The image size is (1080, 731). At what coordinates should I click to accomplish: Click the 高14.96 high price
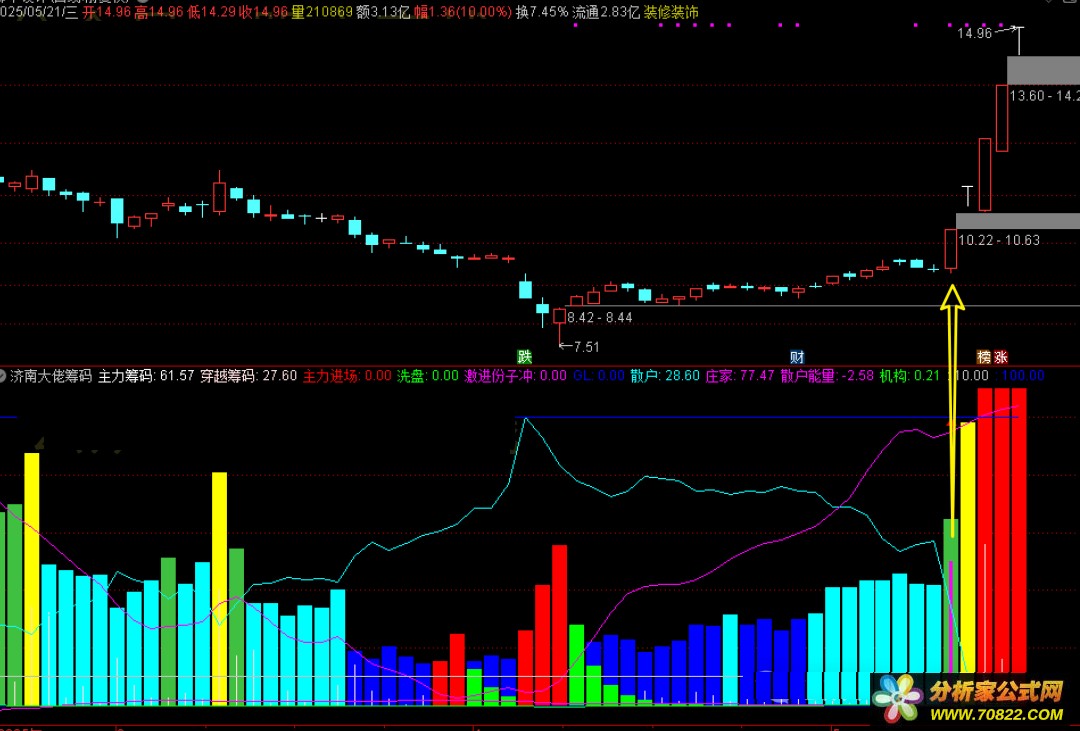(x=159, y=12)
